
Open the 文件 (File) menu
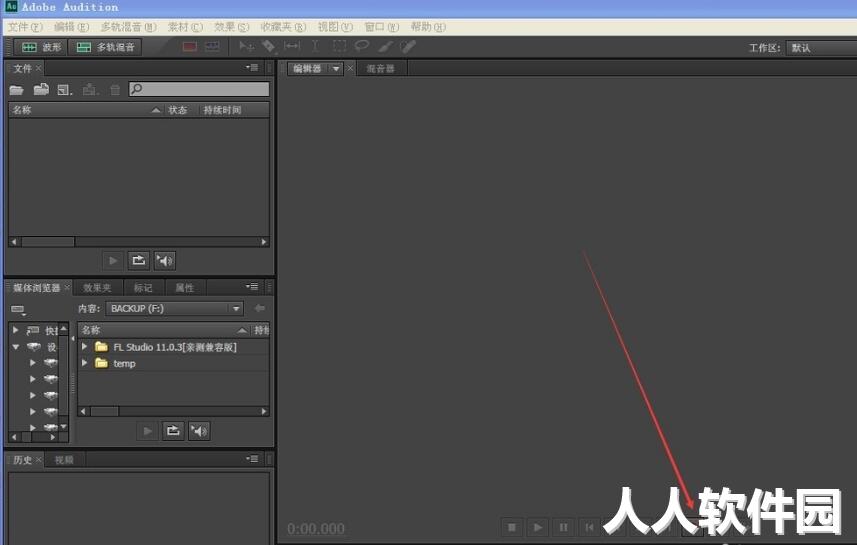pos(25,27)
